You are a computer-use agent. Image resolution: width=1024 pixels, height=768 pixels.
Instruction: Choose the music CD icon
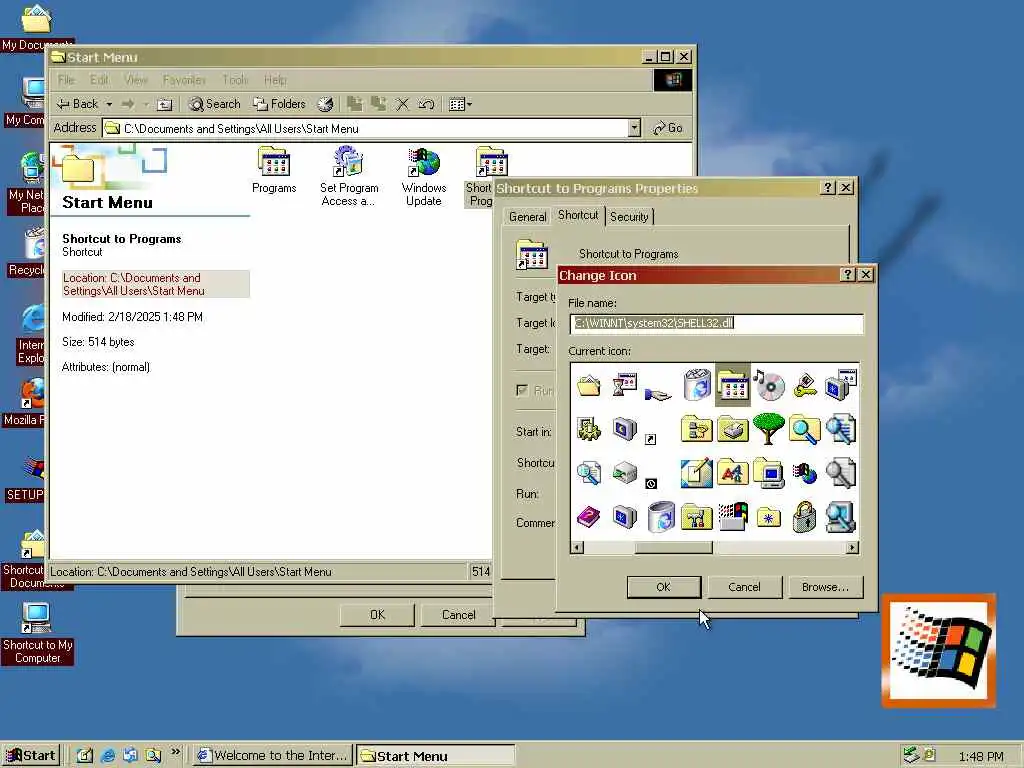[768, 385]
